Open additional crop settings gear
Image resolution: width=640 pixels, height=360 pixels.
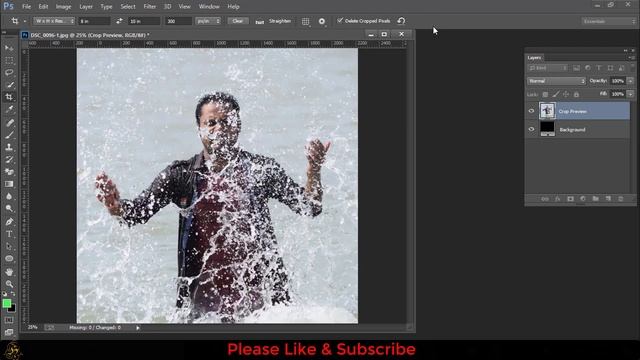coord(322,21)
